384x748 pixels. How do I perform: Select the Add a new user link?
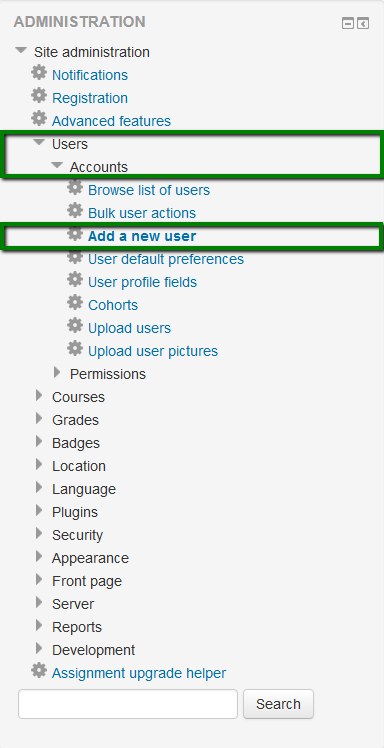point(142,236)
